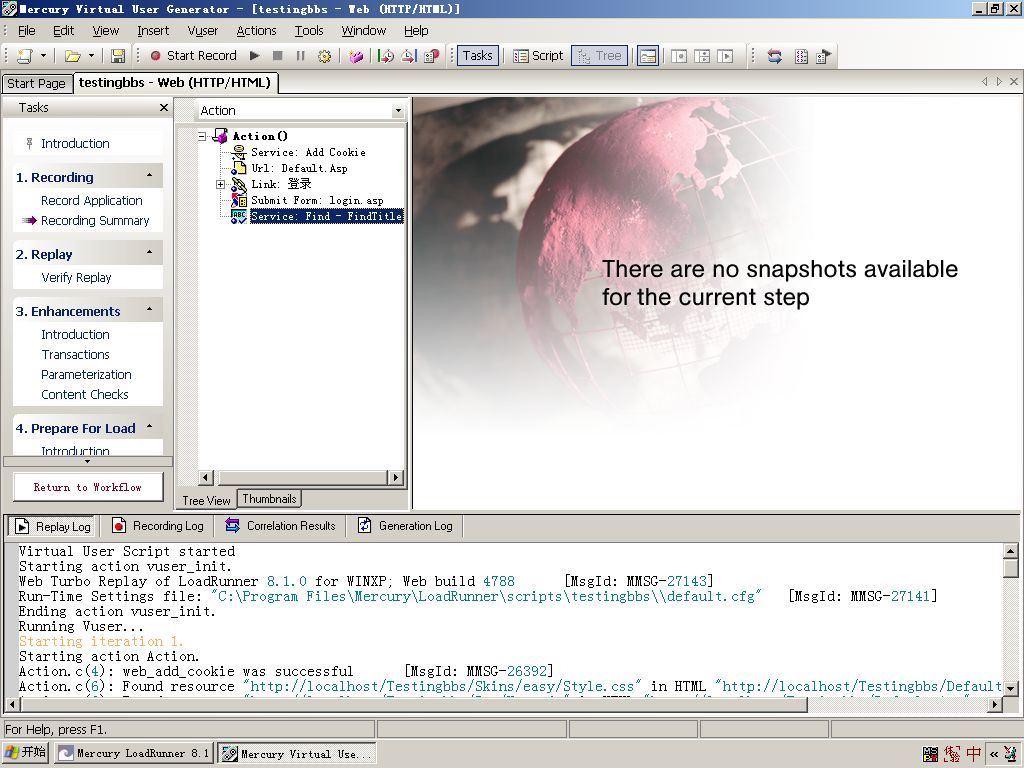The height and width of the screenshot is (768, 1024).
Task: Open run-time settings via the gear icon
Action: pyautogui.click(x=324, y=56)
